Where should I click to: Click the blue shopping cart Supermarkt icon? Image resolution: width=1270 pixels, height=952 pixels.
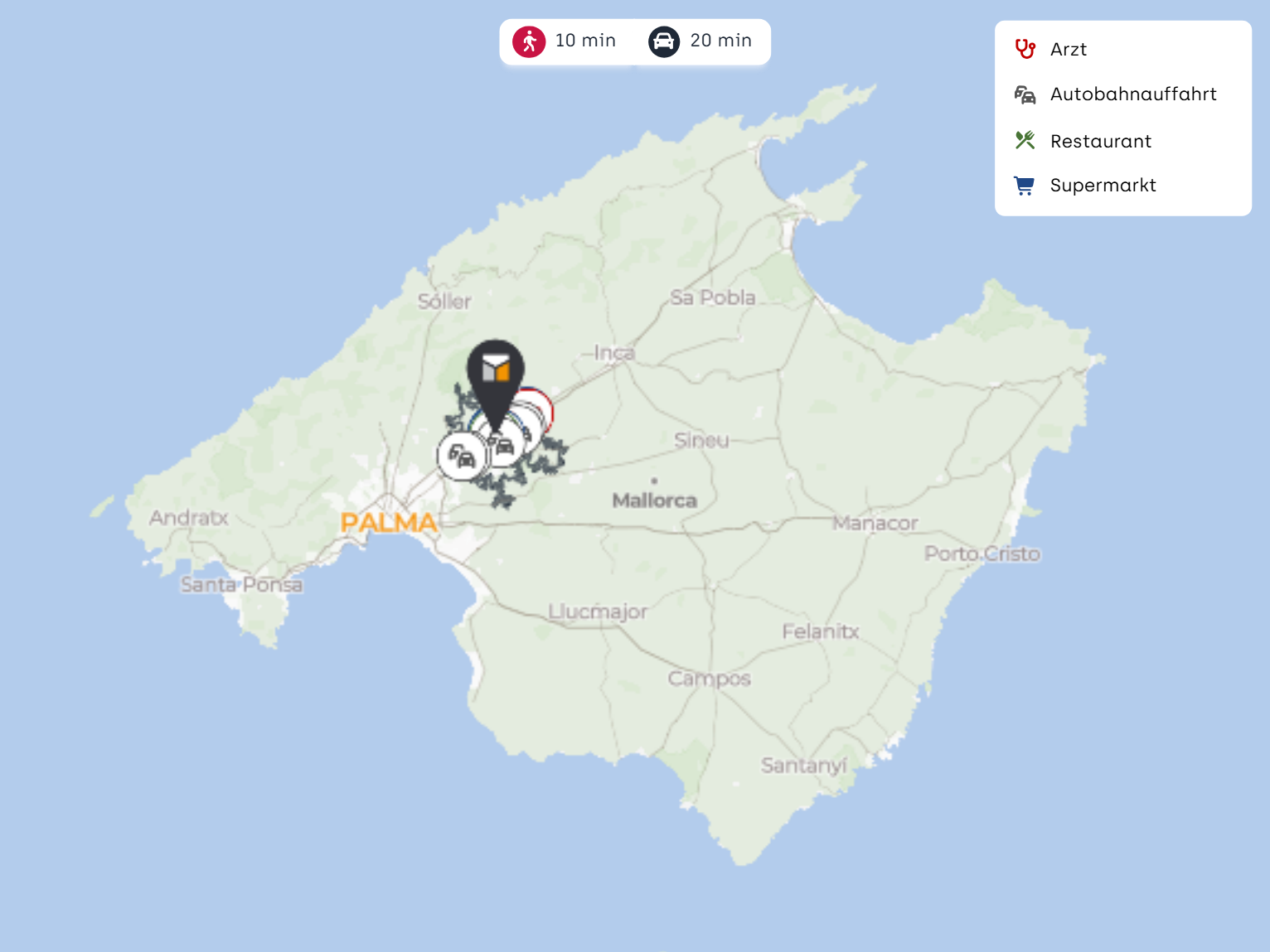1025,186
